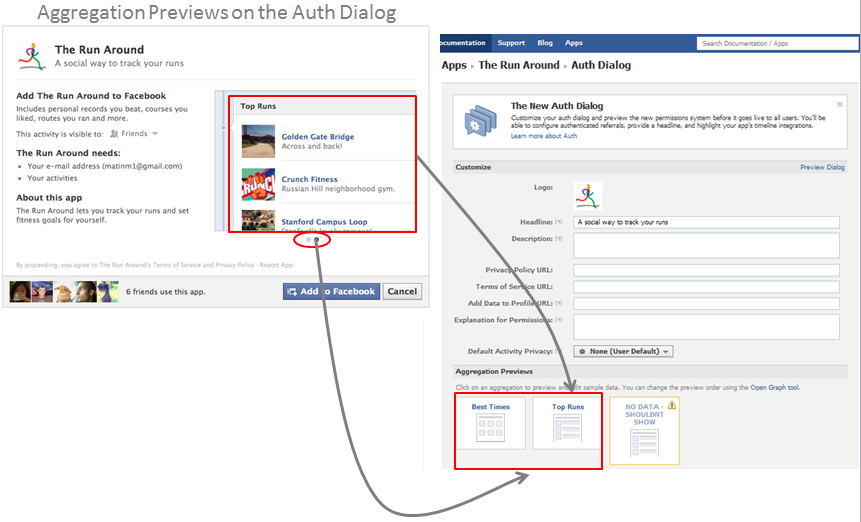
Task: Open the Apps tab in top bar
Action: pyautogui.click(x=574, y=43)
